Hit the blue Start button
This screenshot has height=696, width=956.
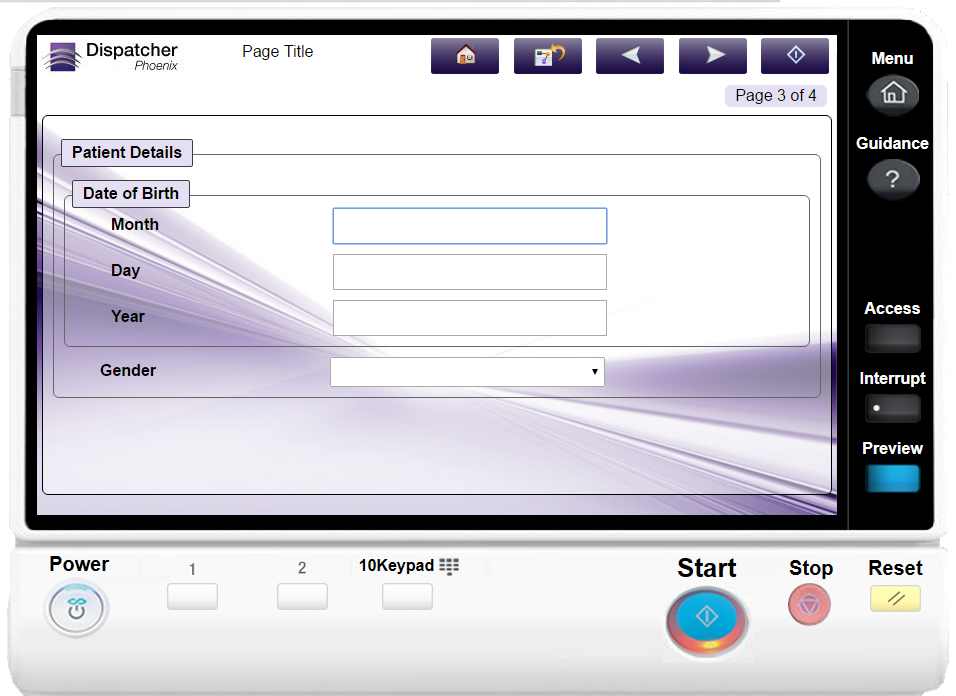[x=707, y=620]
